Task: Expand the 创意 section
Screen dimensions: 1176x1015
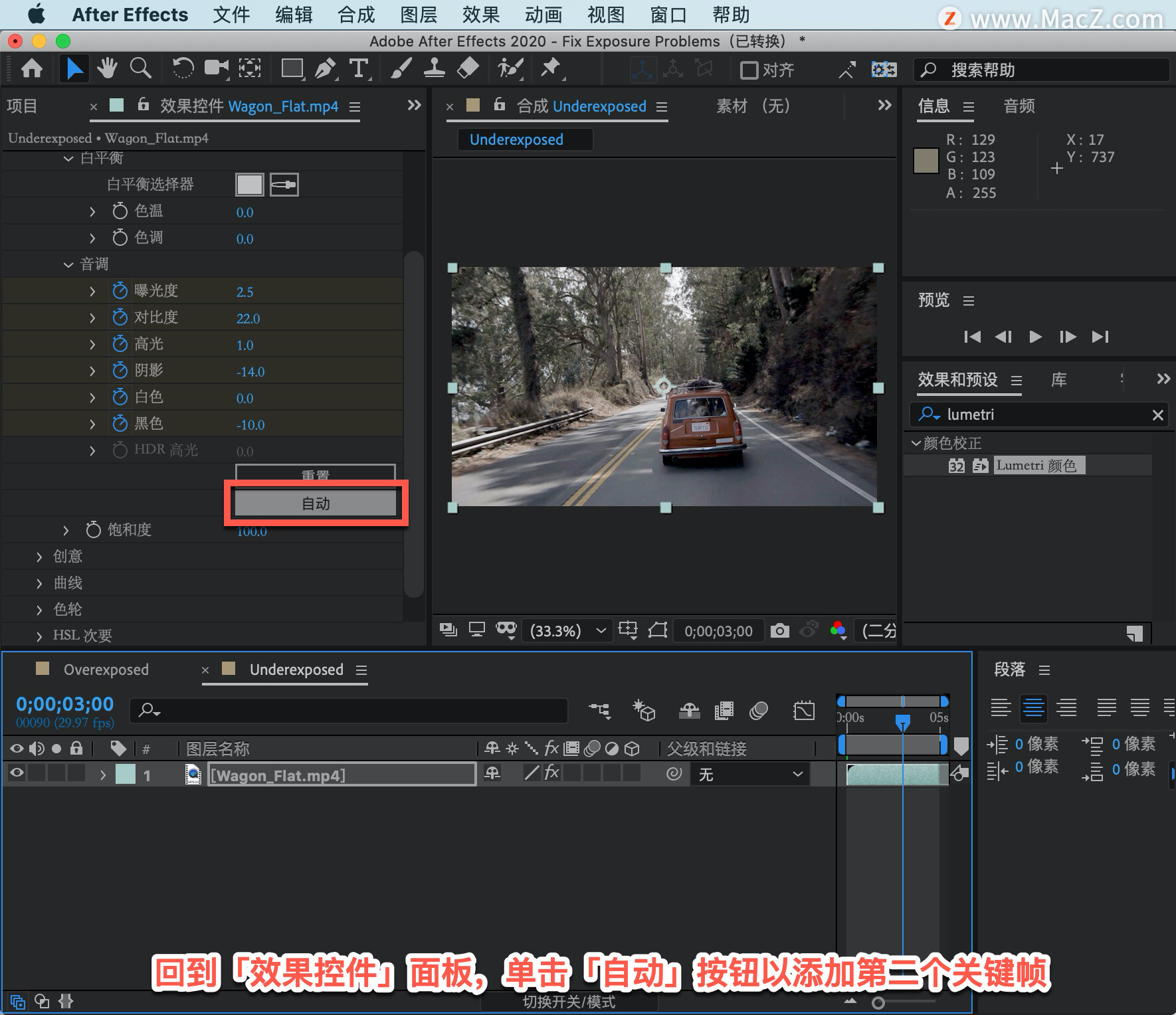Action: click(39, 557)
